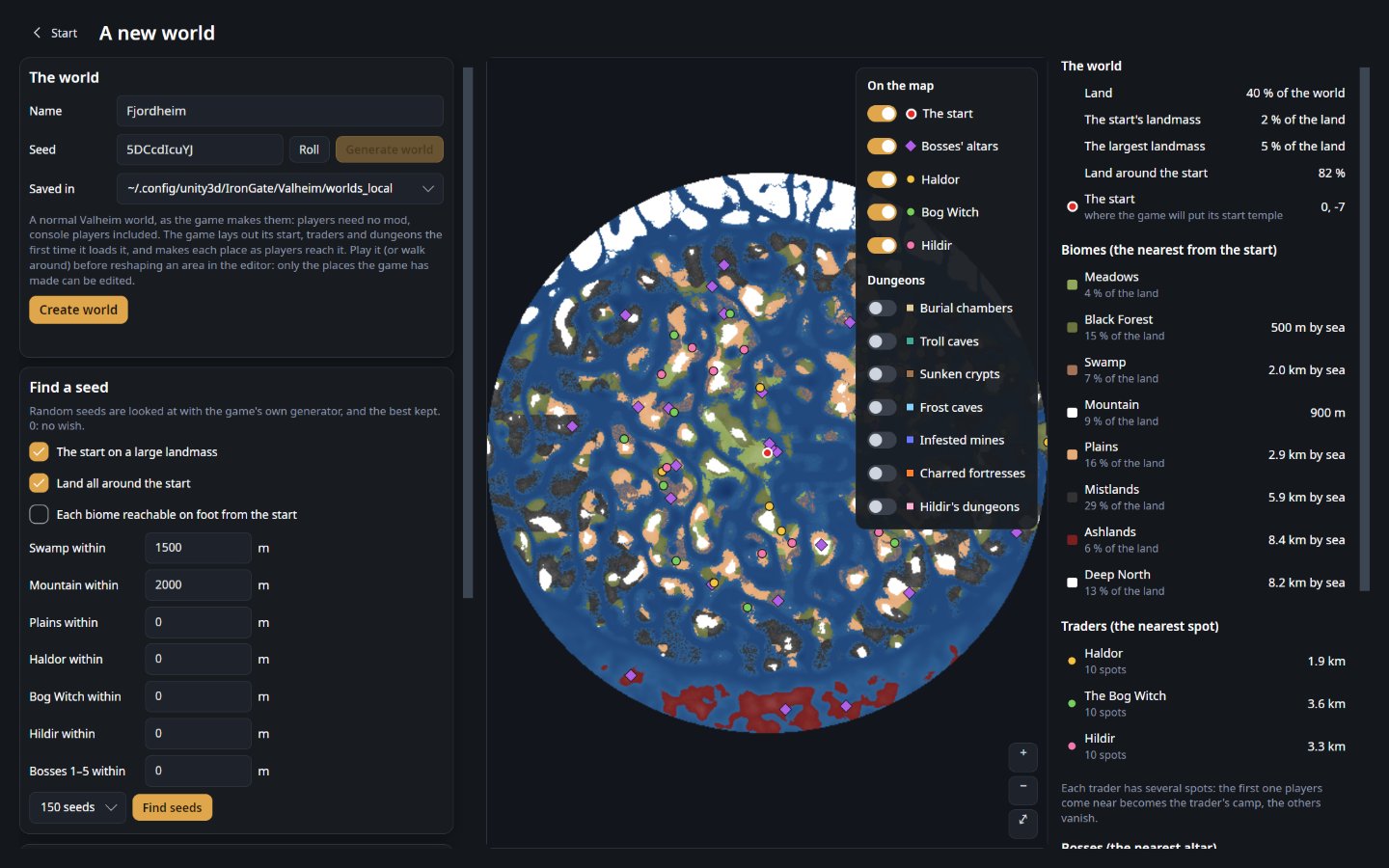The image size is (1389, 868).
Task: Edit the Seed input field
Action: tap(200, 149)
